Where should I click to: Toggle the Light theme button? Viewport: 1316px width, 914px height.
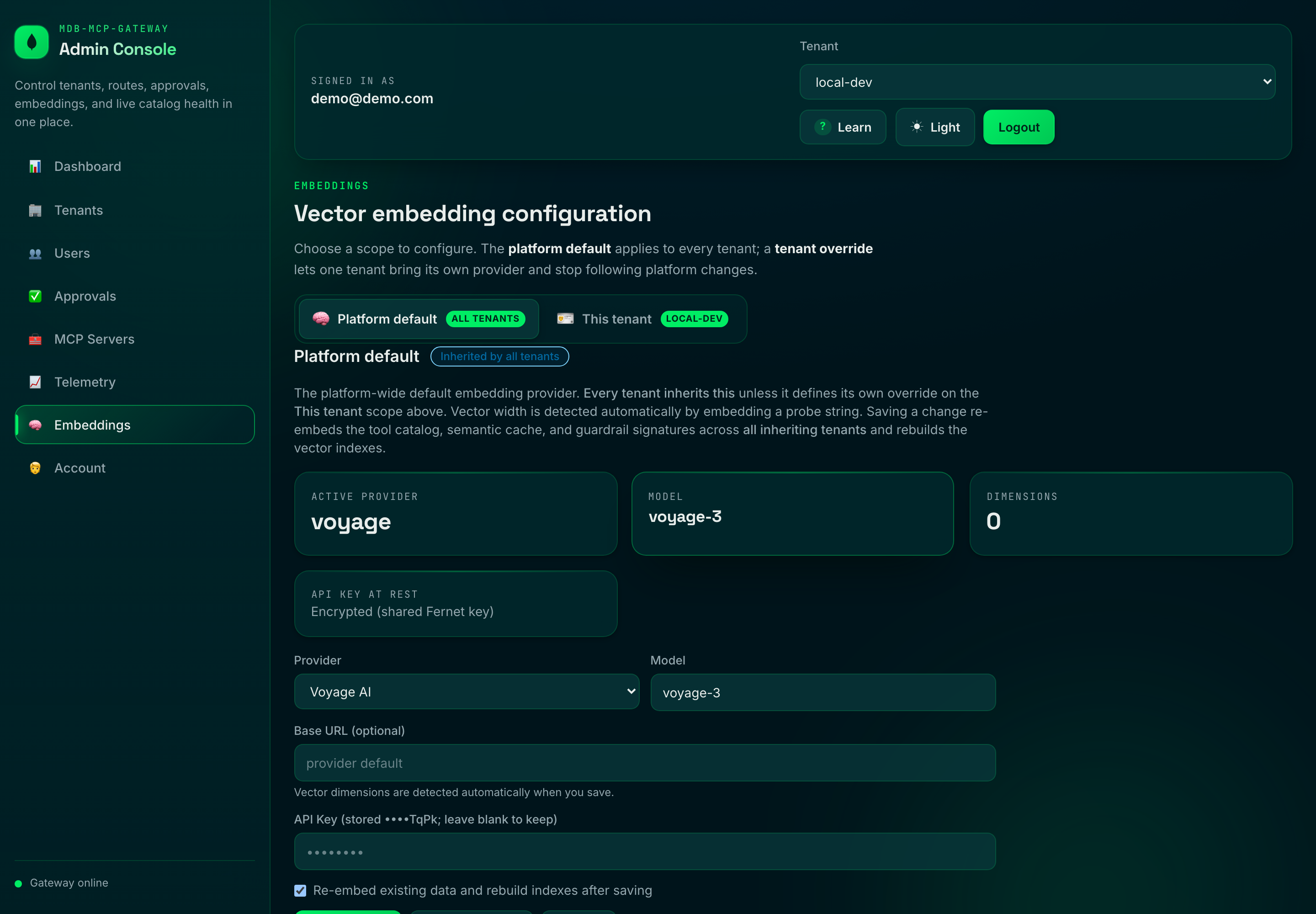[x=934, y=127]
